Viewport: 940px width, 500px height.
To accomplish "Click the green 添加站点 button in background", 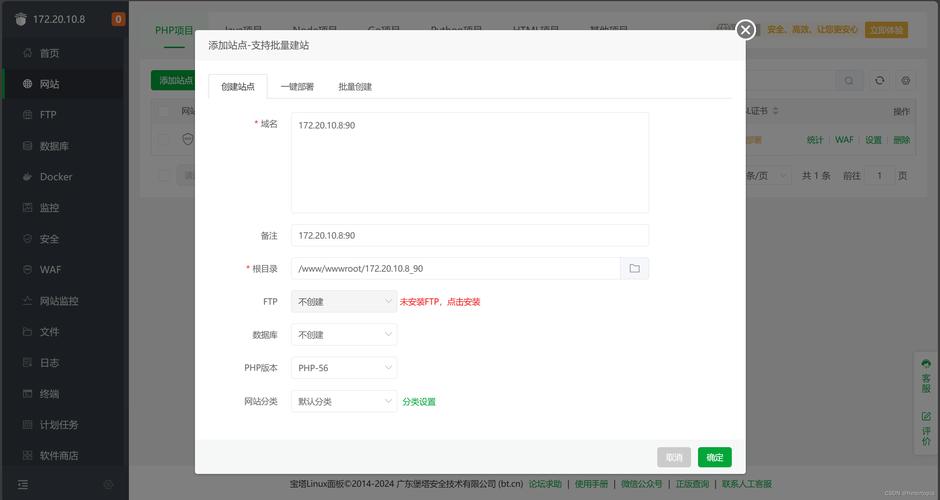I will click(x=173, y=80).
